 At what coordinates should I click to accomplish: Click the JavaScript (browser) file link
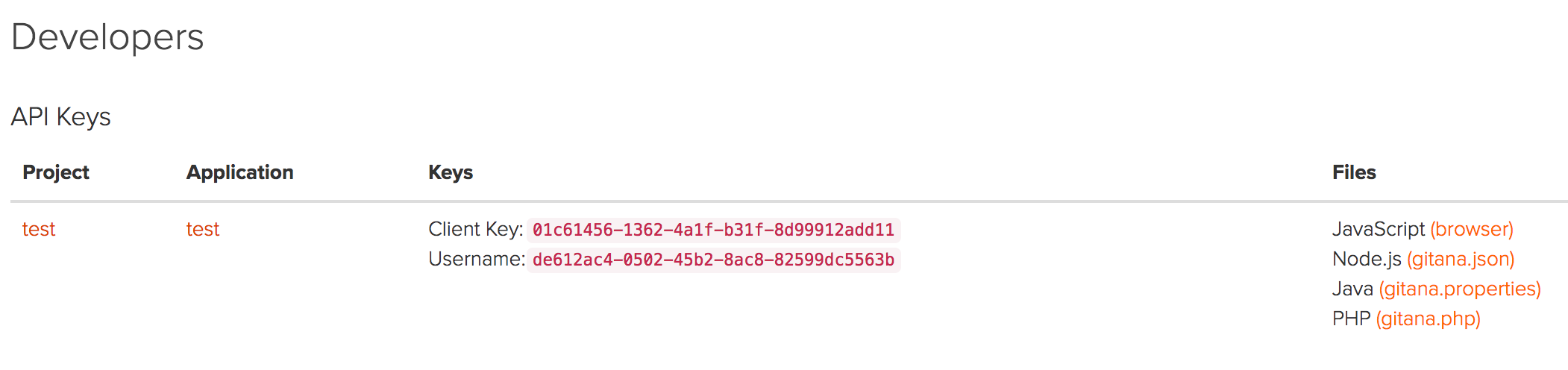(1471, 229)
